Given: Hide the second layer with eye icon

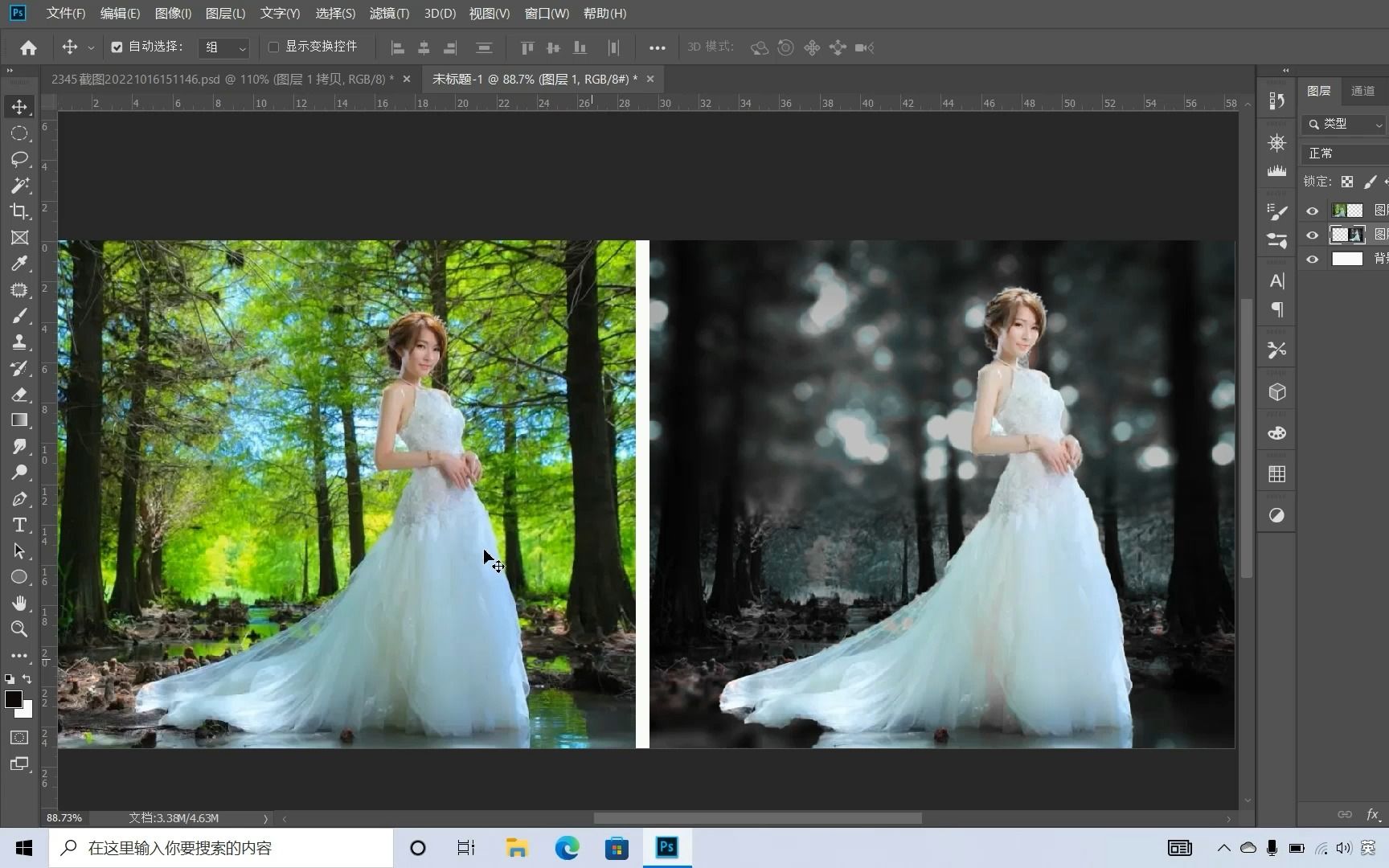Looking at the screenshot, I should tap(1313, 235).
